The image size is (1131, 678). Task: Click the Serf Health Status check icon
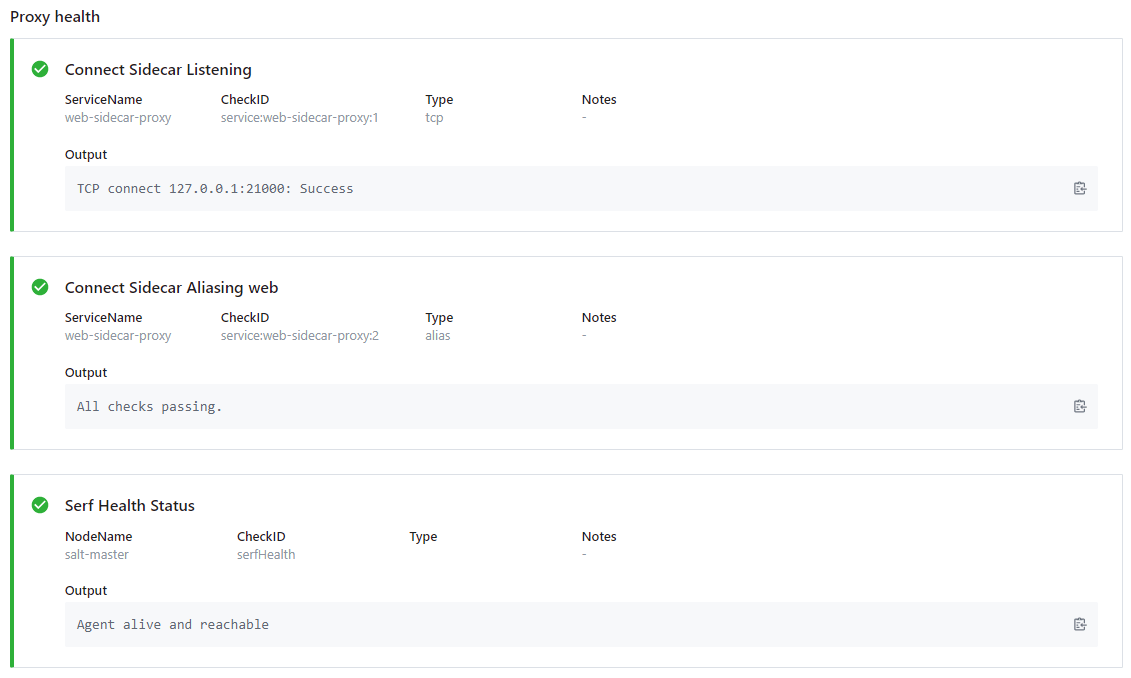tap(40, 505)
